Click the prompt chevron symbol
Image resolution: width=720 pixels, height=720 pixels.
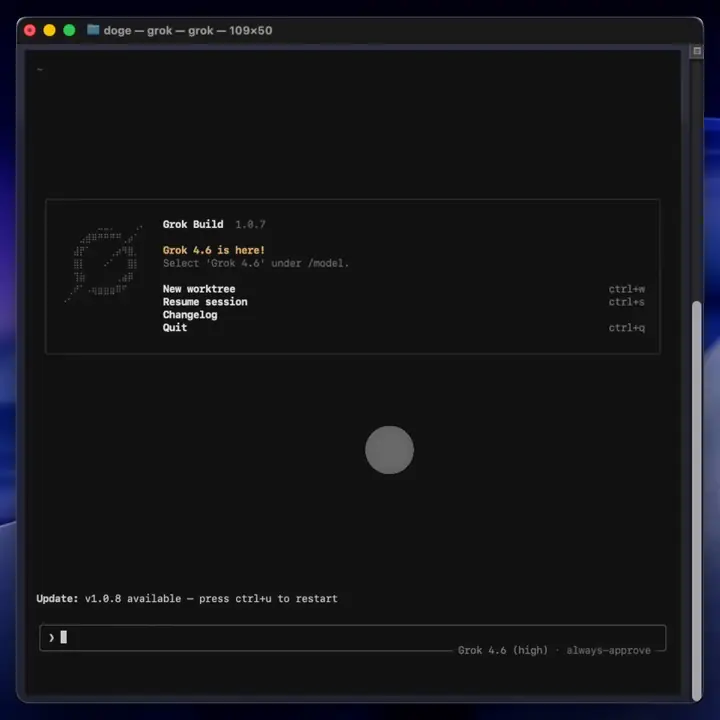coord(51,637)
